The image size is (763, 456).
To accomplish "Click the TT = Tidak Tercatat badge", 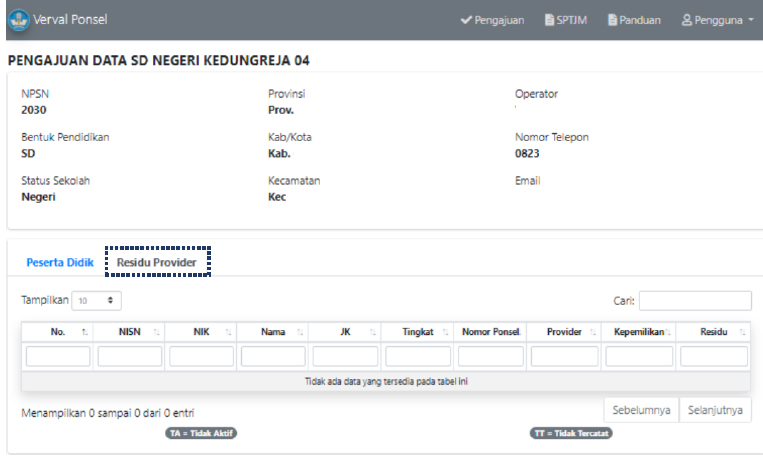I will coord(571,433).
